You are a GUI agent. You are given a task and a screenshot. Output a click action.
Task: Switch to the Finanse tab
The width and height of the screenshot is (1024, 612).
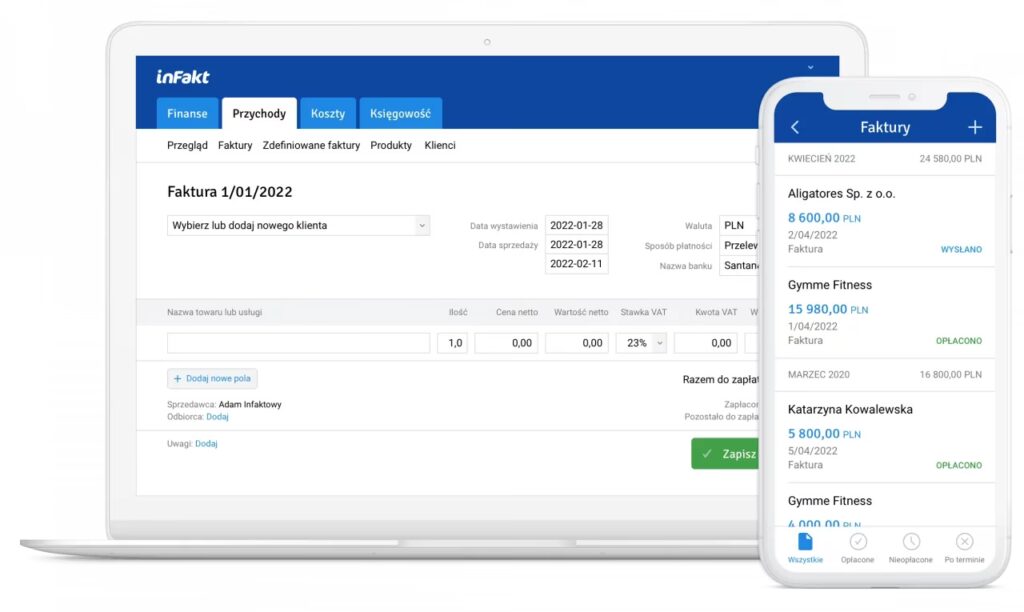point(187,114)
